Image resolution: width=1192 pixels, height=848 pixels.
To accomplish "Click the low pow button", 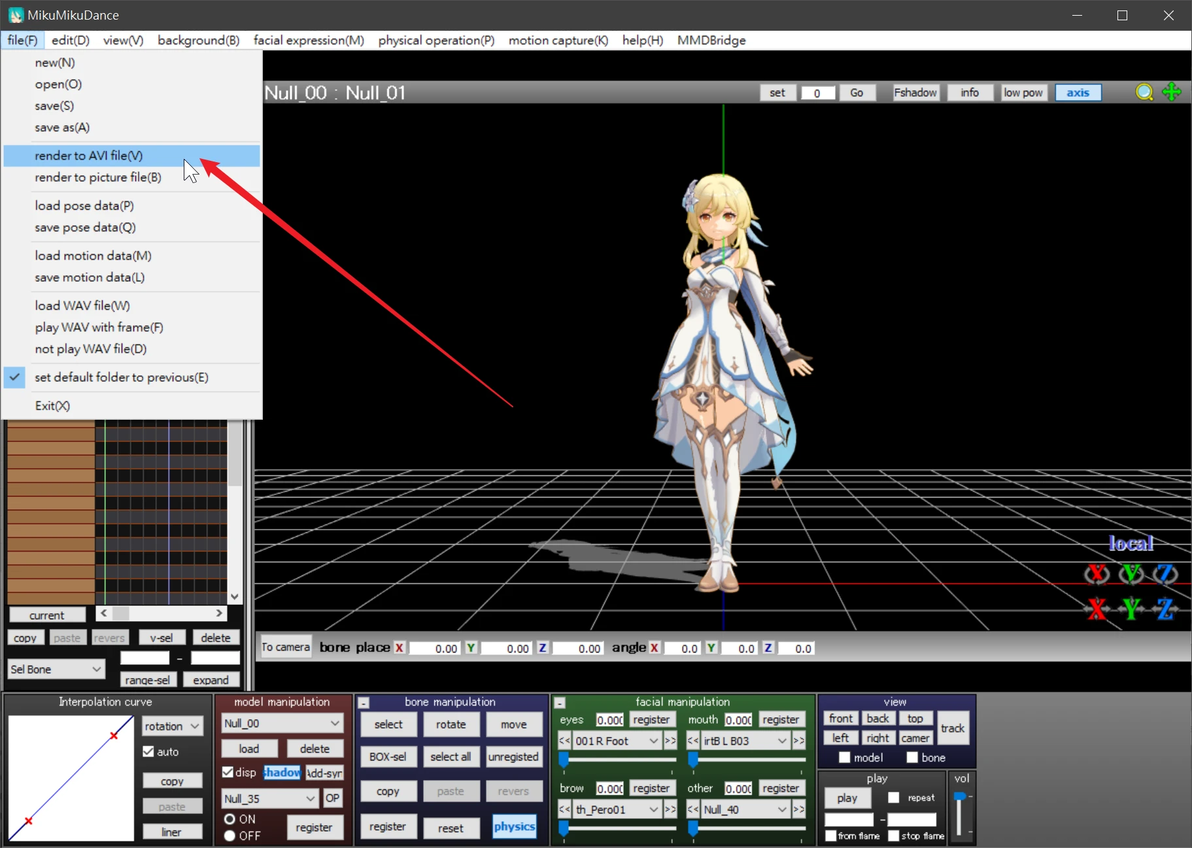I will (1023, 93).
